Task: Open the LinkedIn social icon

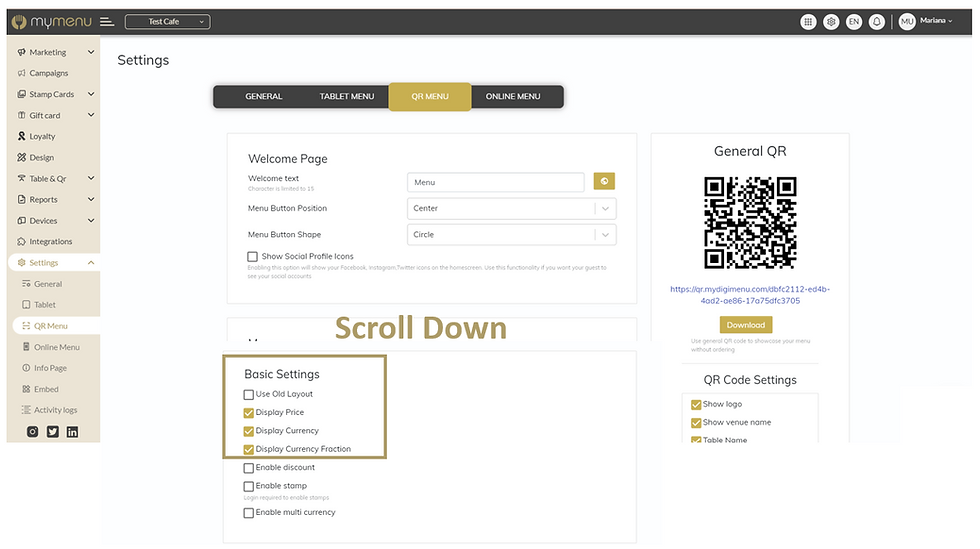Action: tap(72, 431)
